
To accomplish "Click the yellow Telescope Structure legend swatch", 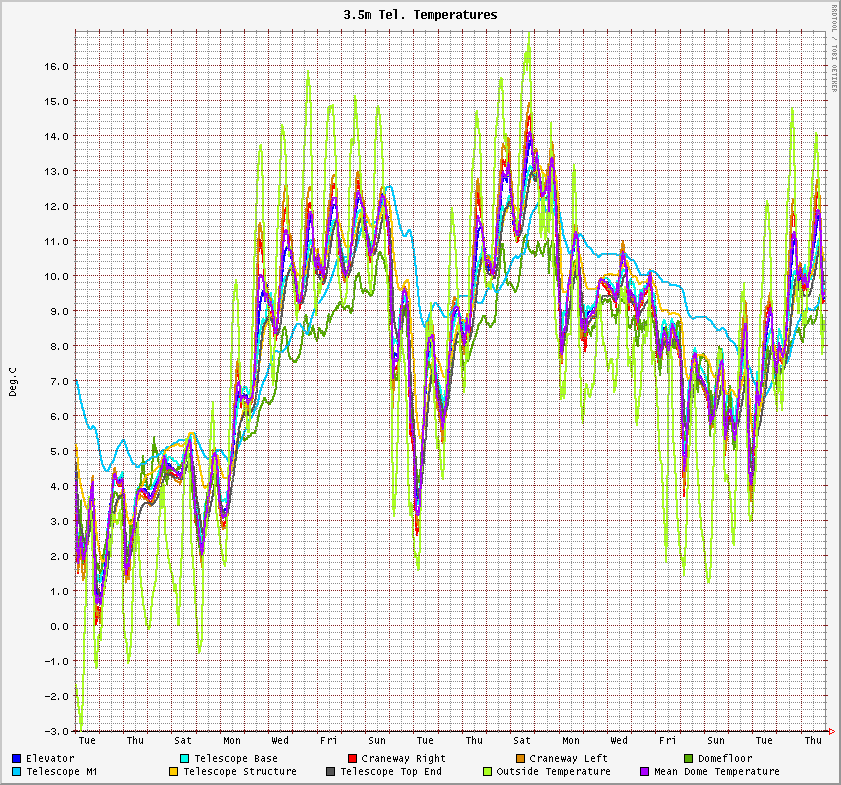I will [174, 772].
